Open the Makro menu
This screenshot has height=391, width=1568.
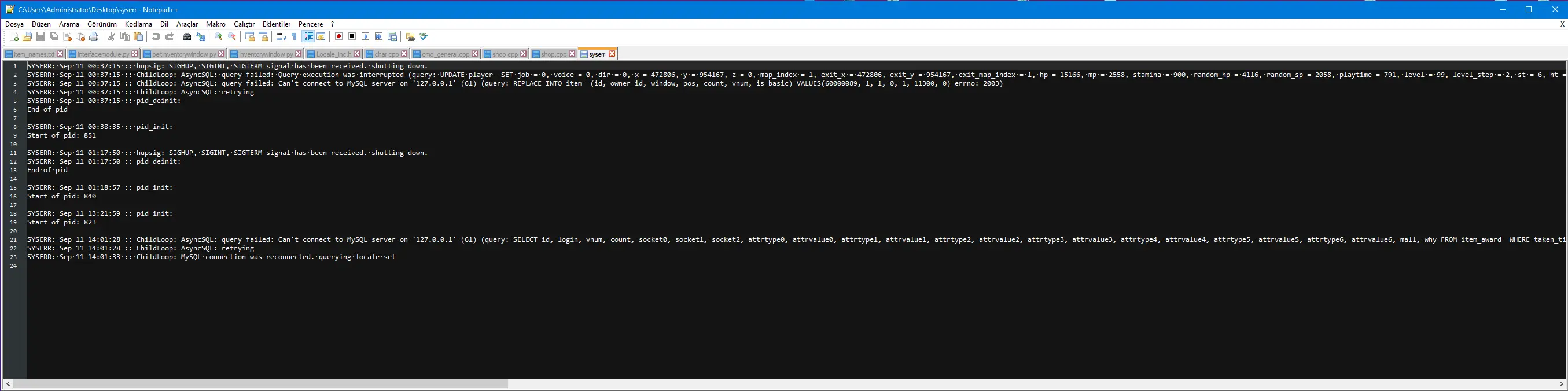click(215, 24)
